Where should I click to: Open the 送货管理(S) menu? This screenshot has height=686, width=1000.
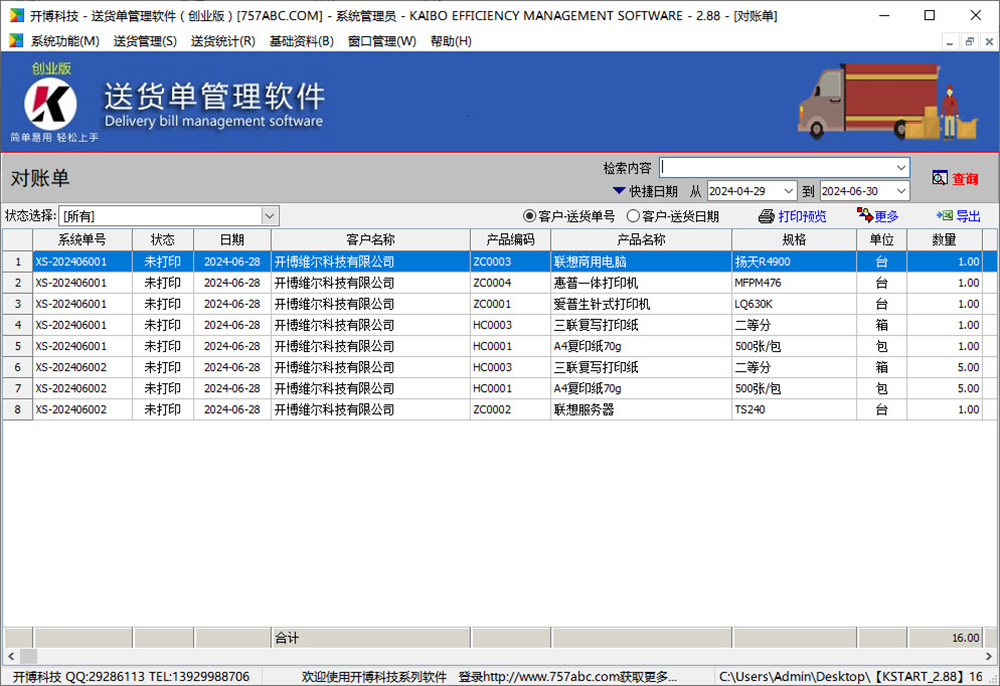(x=145, y=41)
